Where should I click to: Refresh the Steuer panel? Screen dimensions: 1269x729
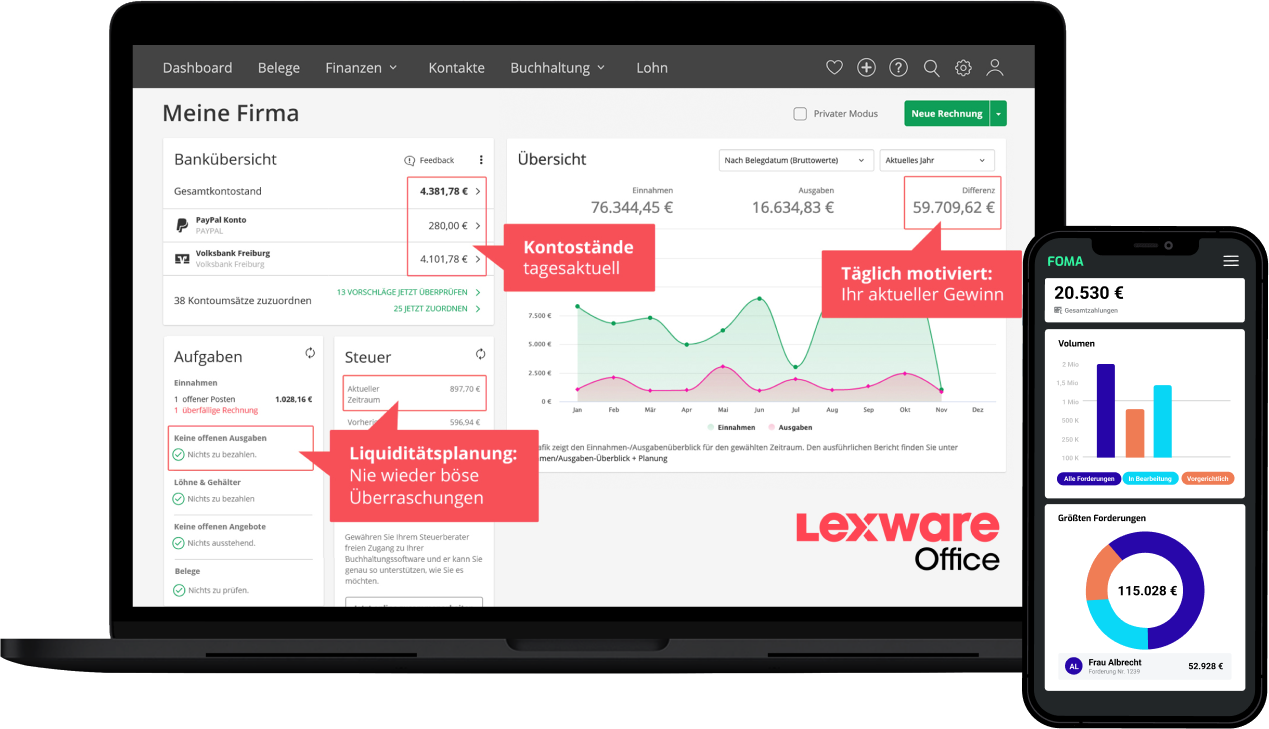pyautogui.click(x=480, y=354)
